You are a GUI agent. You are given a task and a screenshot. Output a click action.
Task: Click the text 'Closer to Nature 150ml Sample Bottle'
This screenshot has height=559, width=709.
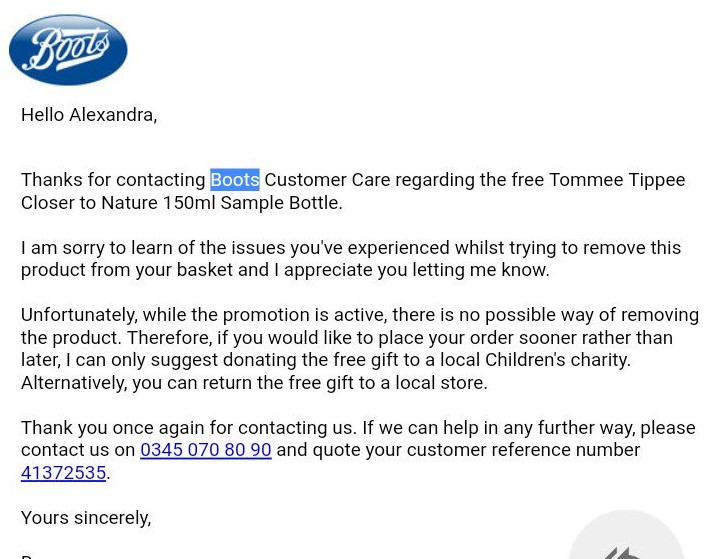coord(180,203)
